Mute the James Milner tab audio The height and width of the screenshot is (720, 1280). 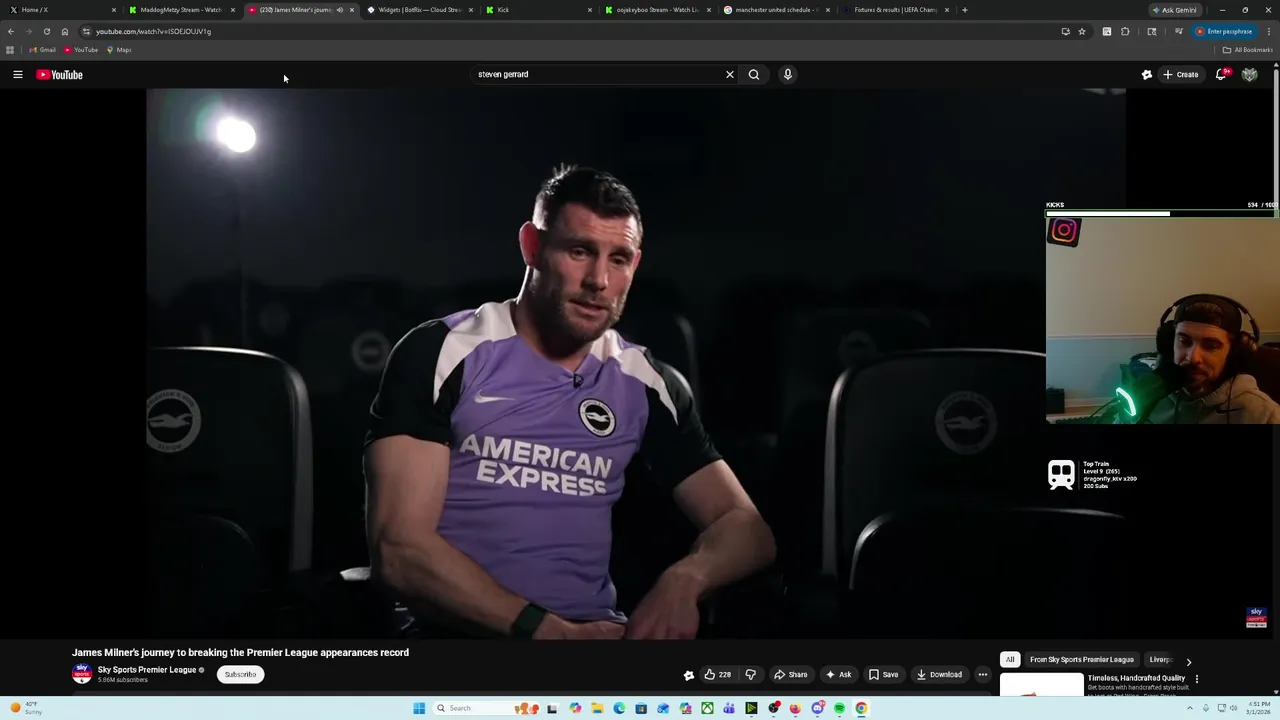(x=340, y=10)
